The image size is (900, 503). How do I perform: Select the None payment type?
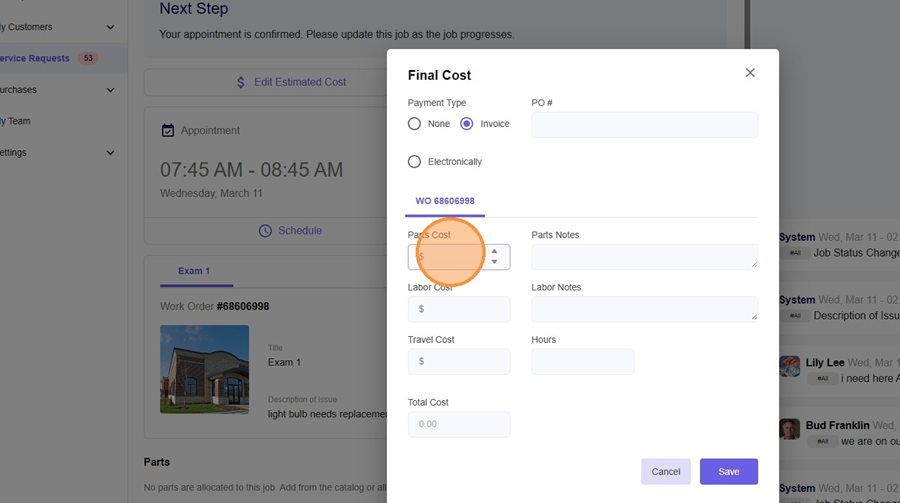[x=415, y=124]
